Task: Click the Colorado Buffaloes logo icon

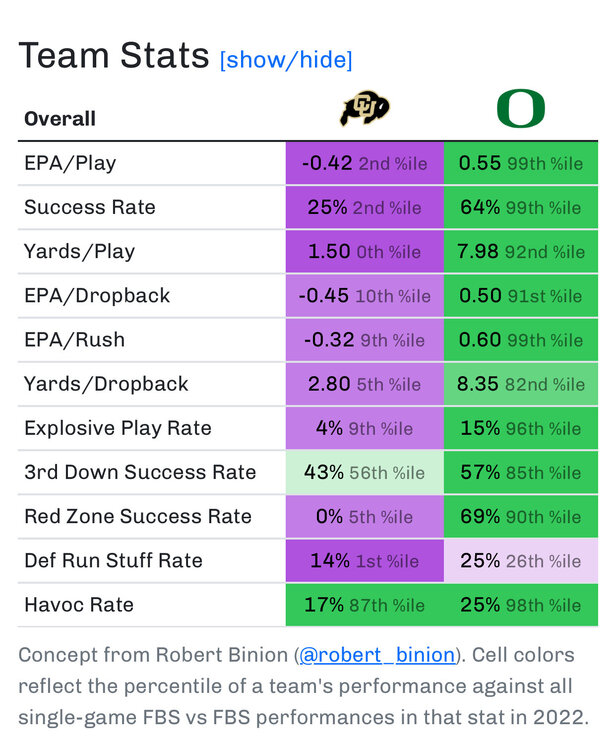Action: tap(364, 108)
